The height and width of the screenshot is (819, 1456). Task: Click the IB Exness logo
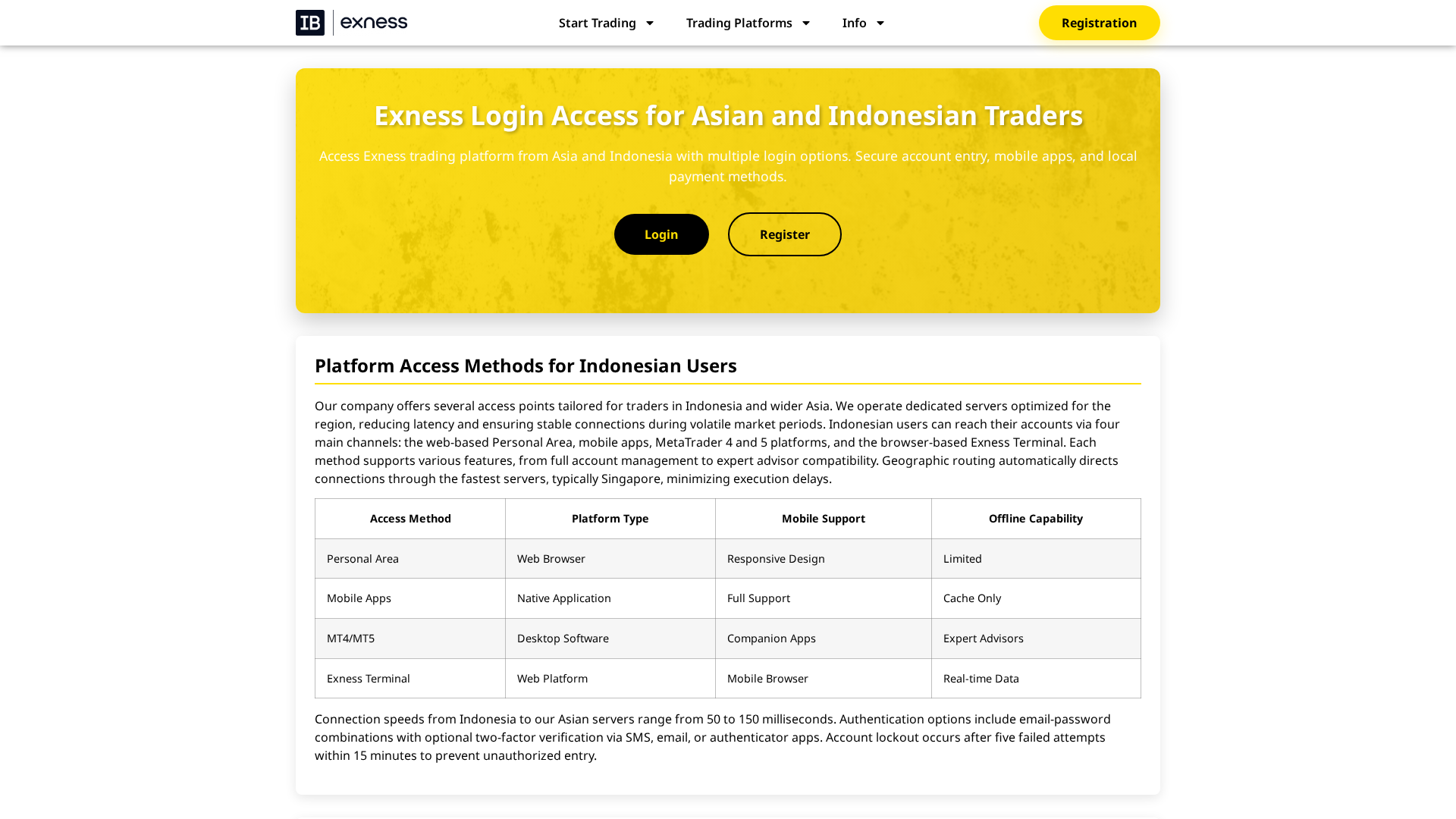click(351, 23)
